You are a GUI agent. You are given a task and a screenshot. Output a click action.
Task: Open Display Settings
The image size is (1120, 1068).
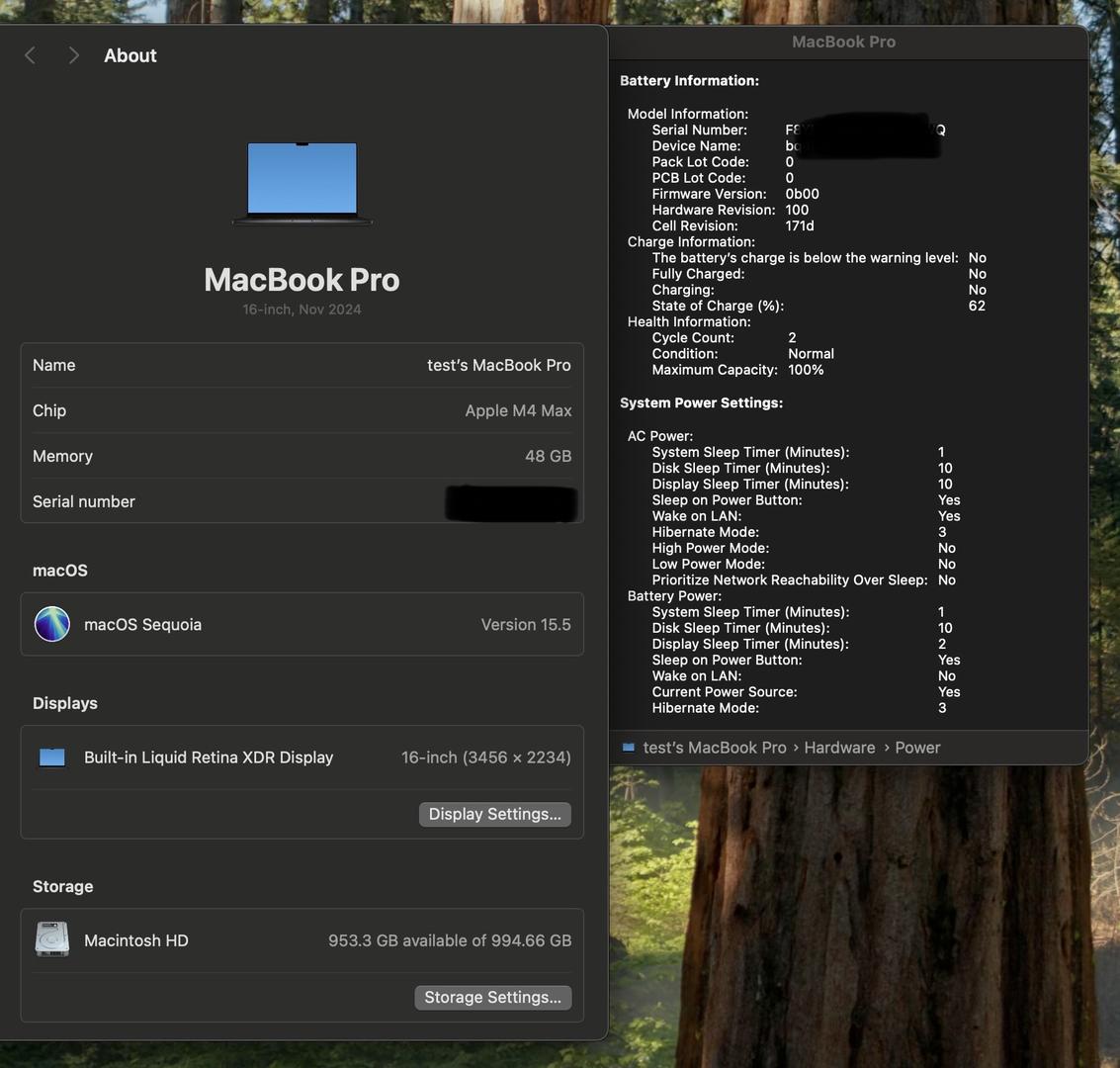coord(494,814)
